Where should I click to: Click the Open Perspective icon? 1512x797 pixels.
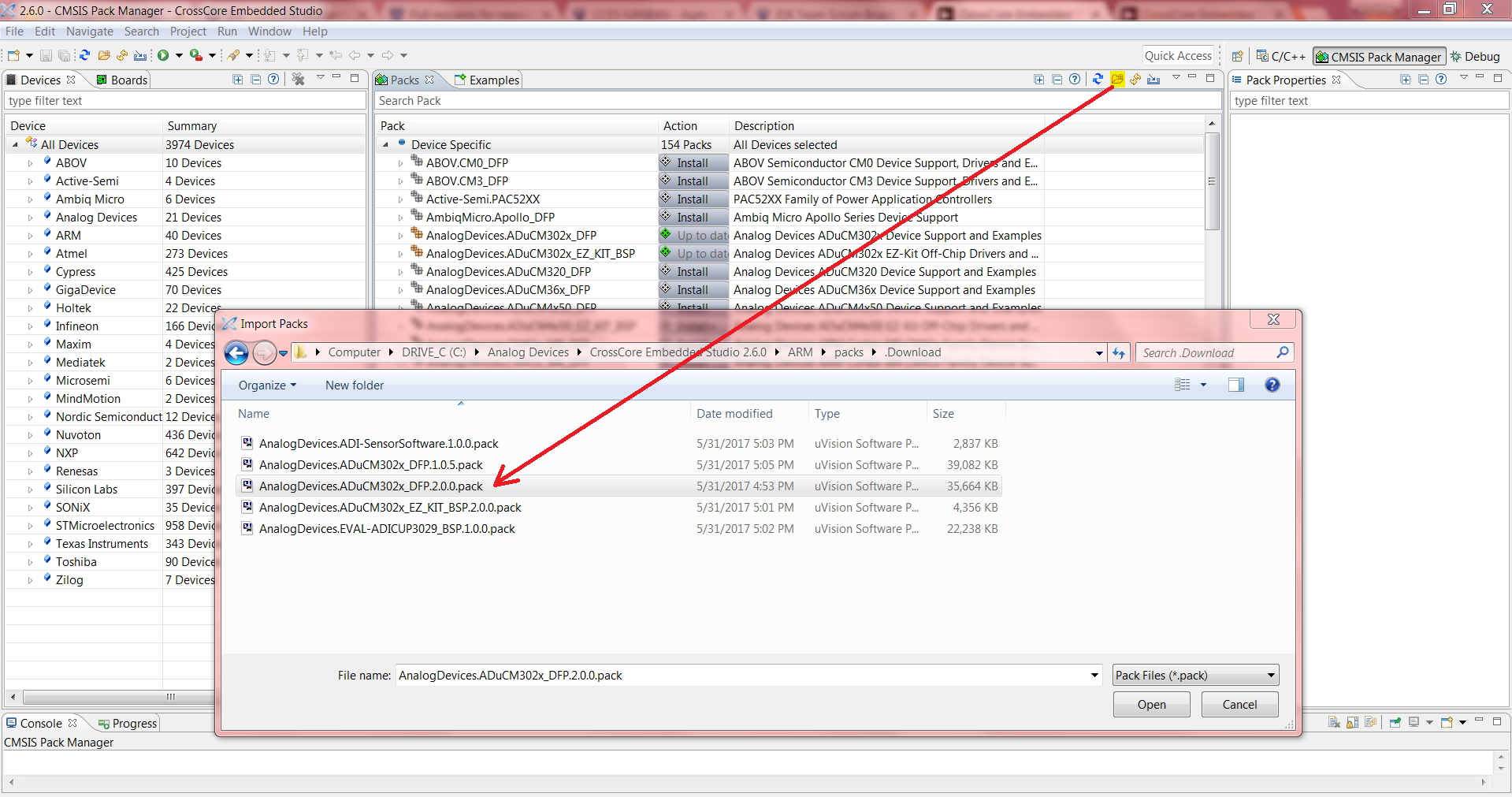[x=1238, y=56]
